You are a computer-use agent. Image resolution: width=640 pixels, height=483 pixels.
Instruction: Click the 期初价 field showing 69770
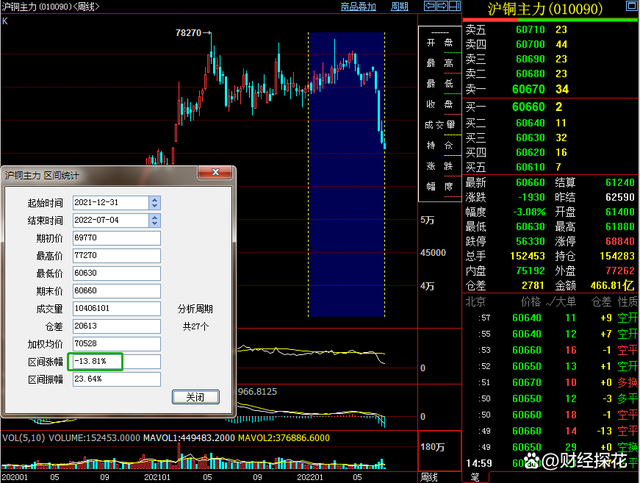[117, 238]
